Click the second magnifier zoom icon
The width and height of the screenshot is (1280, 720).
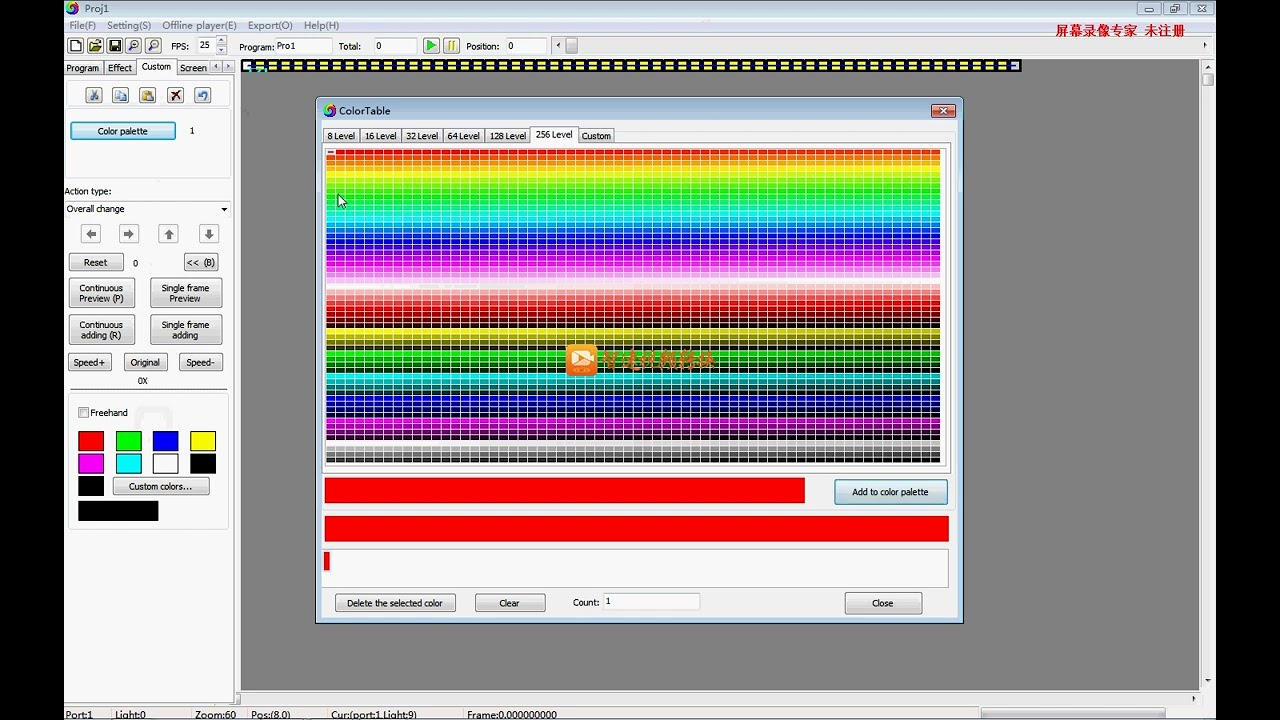pyautogui.click(x=153, y=46)
